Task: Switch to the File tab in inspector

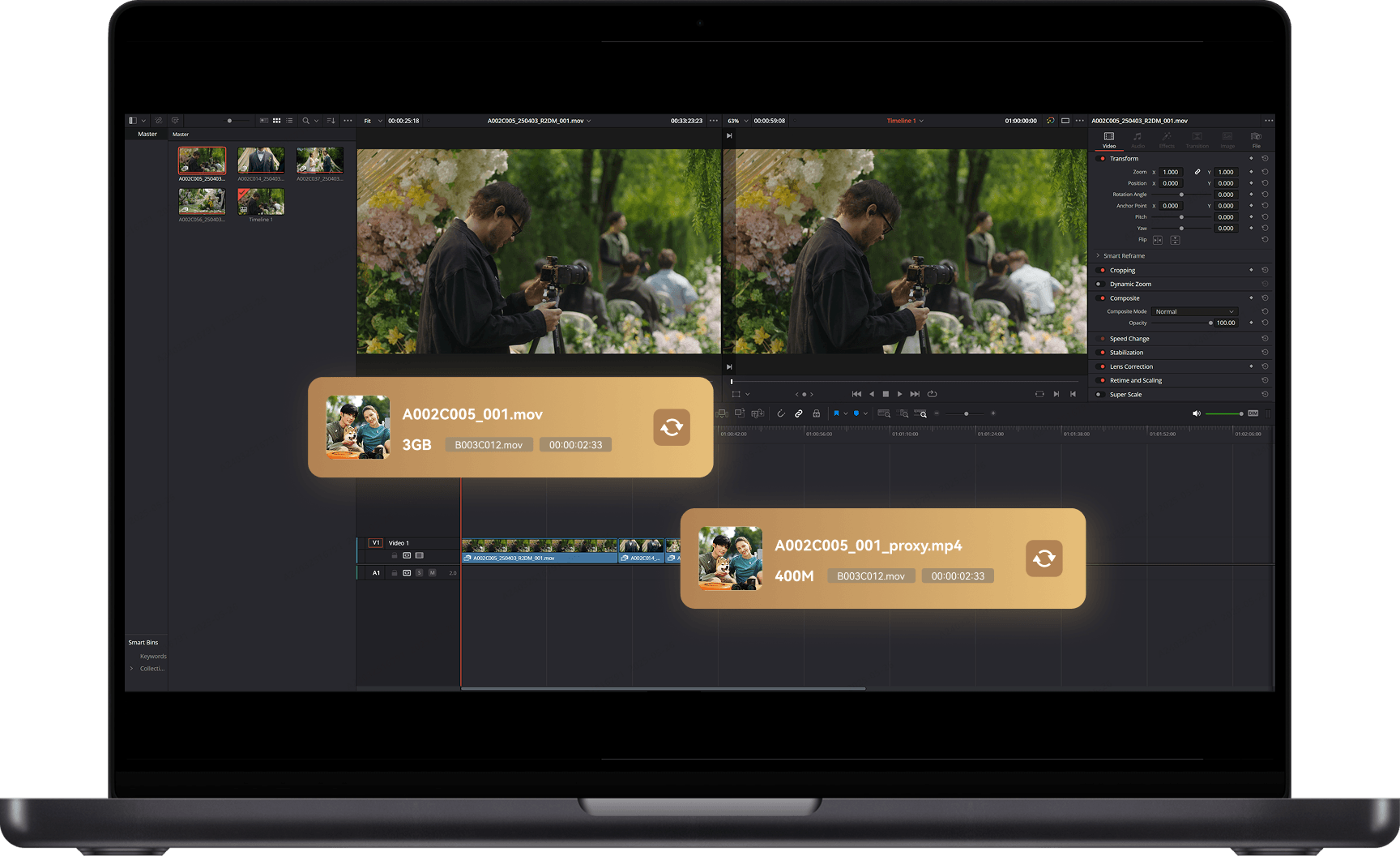Action: [x=1257, y=139]
